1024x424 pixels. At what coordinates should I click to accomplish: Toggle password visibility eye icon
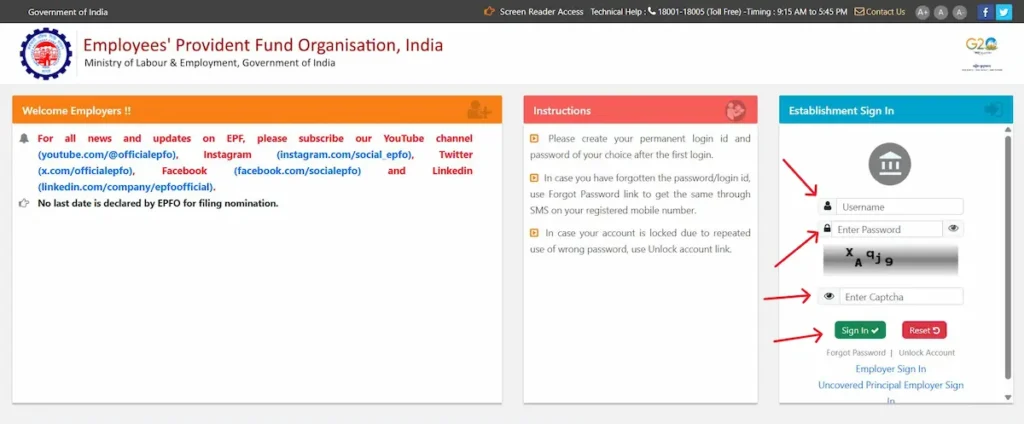[953, 229]
